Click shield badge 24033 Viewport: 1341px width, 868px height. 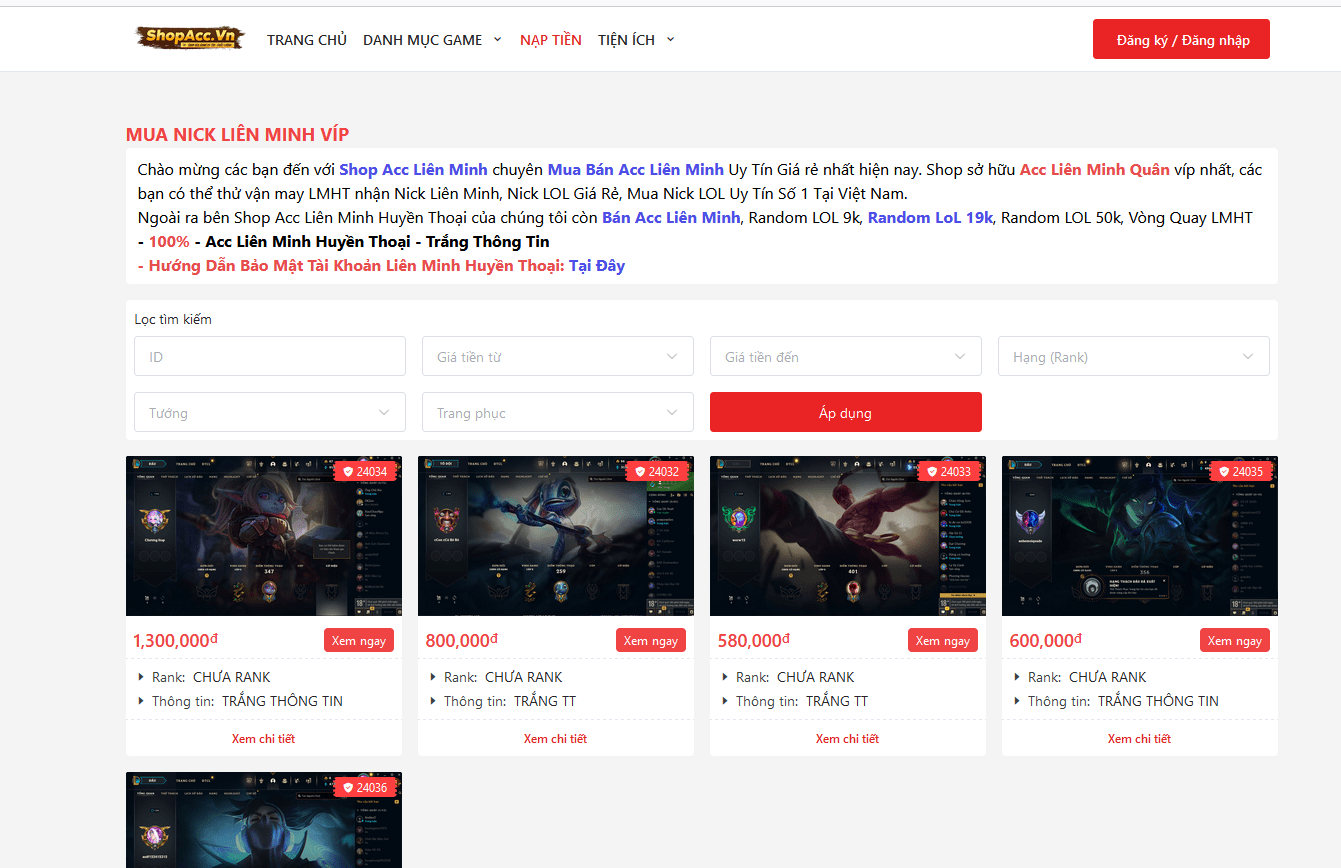pos(948,471)
